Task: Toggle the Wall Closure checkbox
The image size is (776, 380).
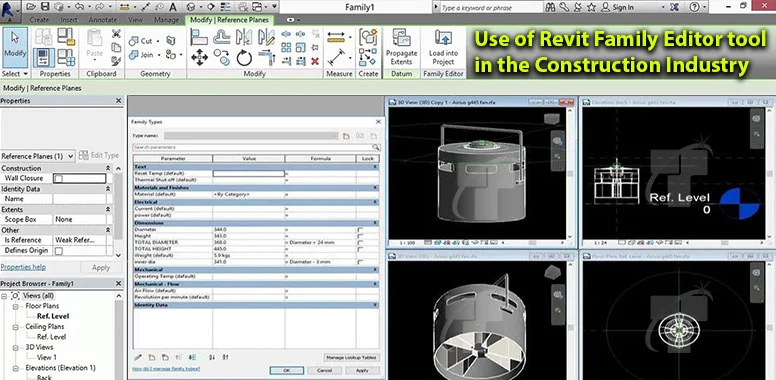Action: tap(58, 178)
